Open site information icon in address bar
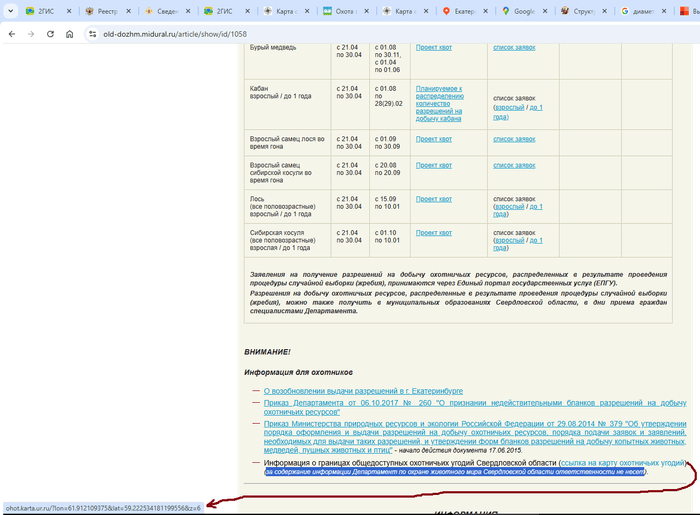 click(x=93, y=33)
